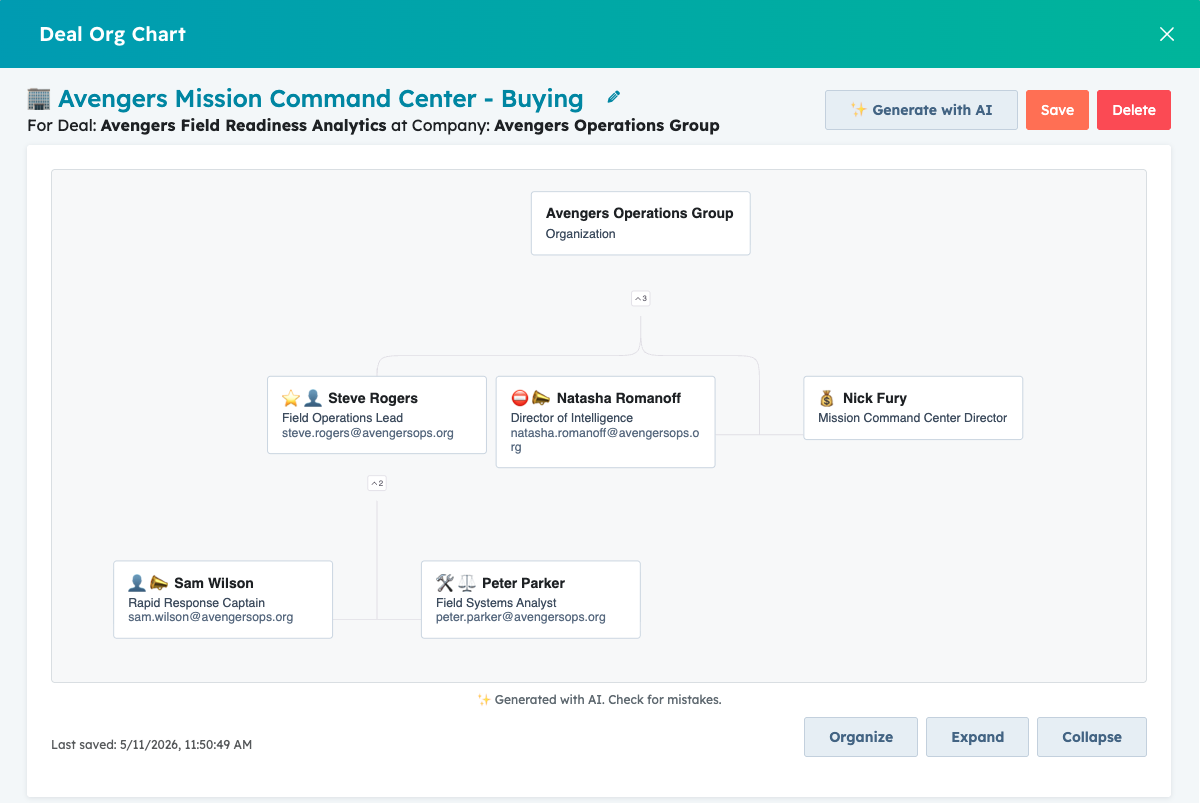Click the megaphone icon on Natasha Romanoff card
This screenshot has height=809, width=1200.
click(x=541, y=398)
